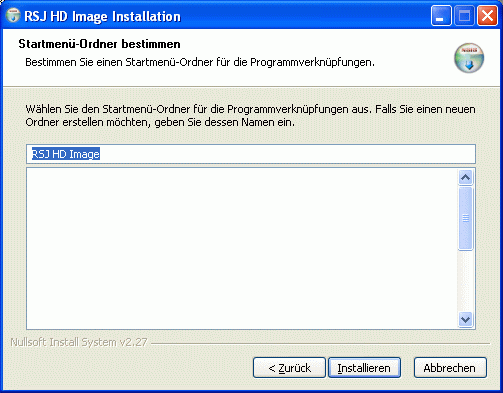Image resolution: width=503 pixels, height=393 pixels.
Task: Click the highlighted 'RSJ HD Image' text
Action: (66, 154)
